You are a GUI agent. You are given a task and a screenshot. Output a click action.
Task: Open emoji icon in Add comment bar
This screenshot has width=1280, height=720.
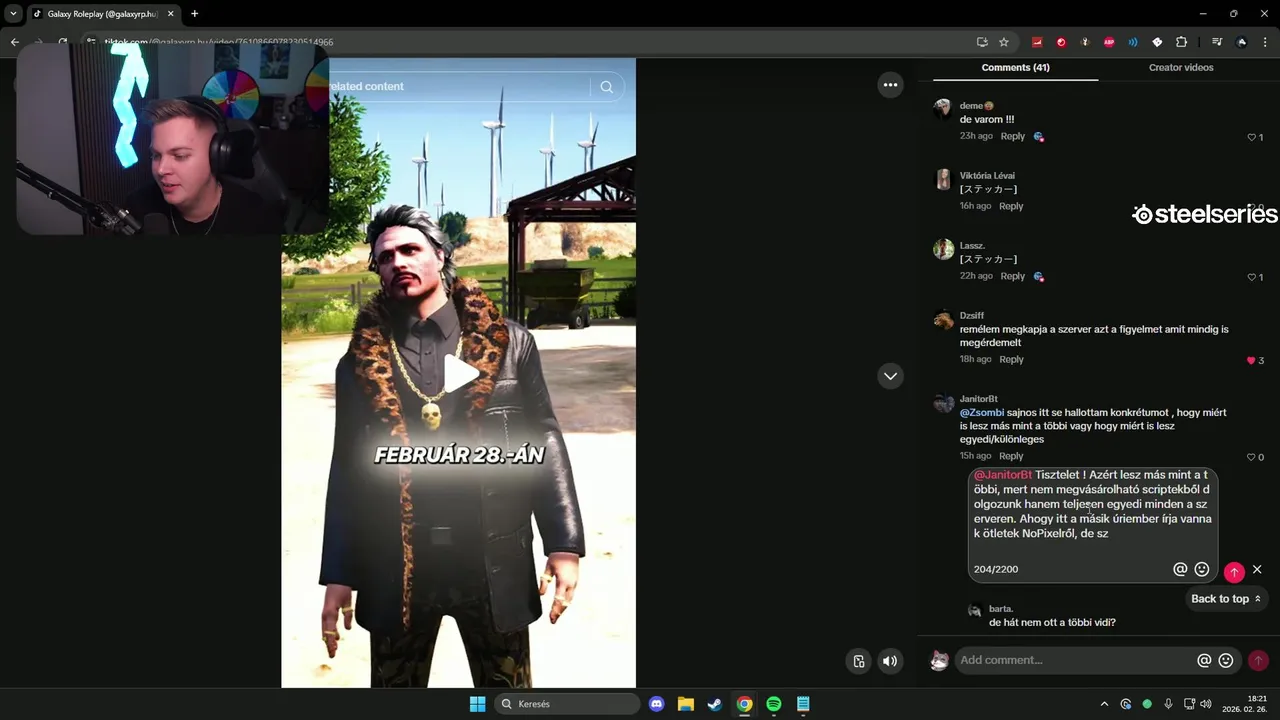(1226, 661)
